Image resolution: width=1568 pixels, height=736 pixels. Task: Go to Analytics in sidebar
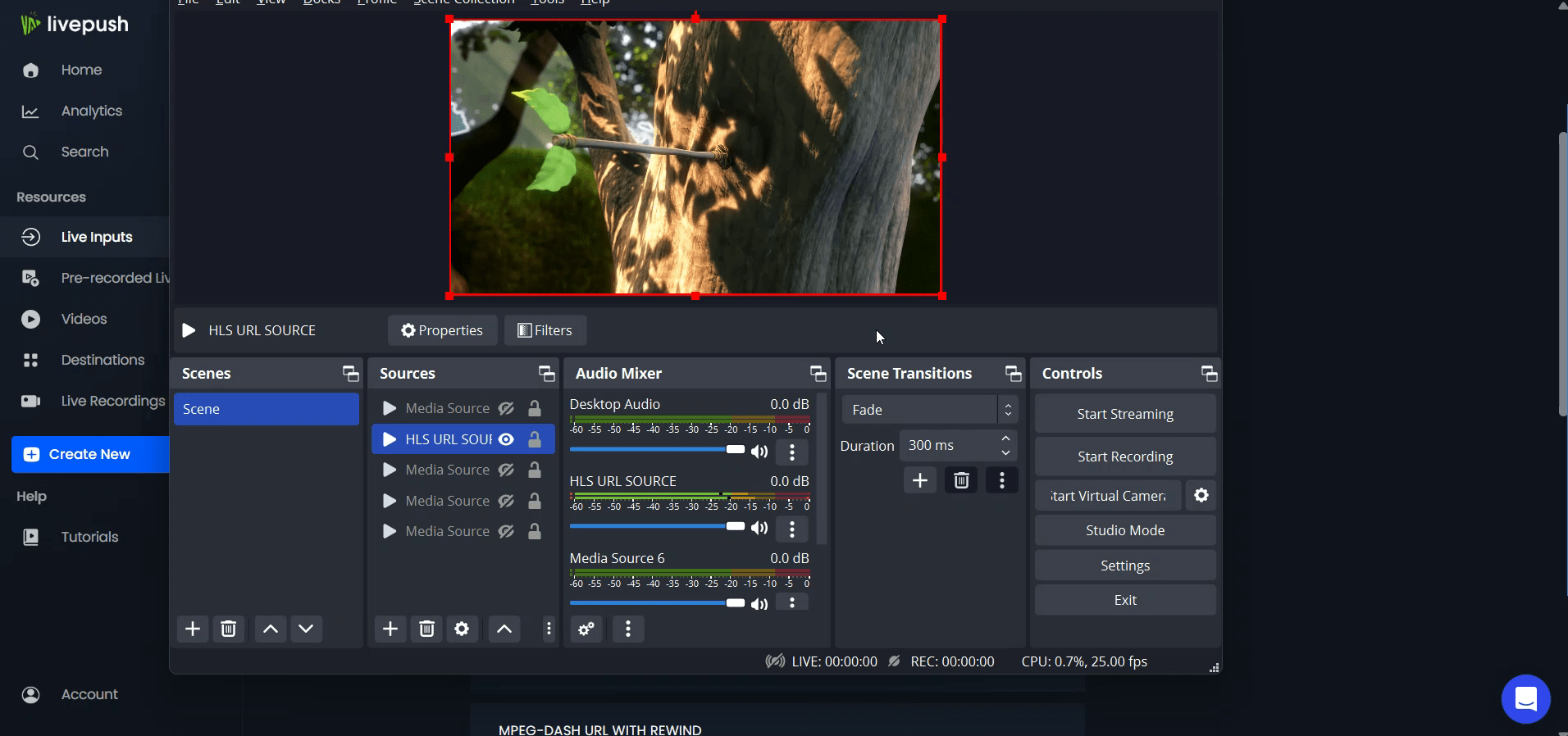tap(91, 111)
